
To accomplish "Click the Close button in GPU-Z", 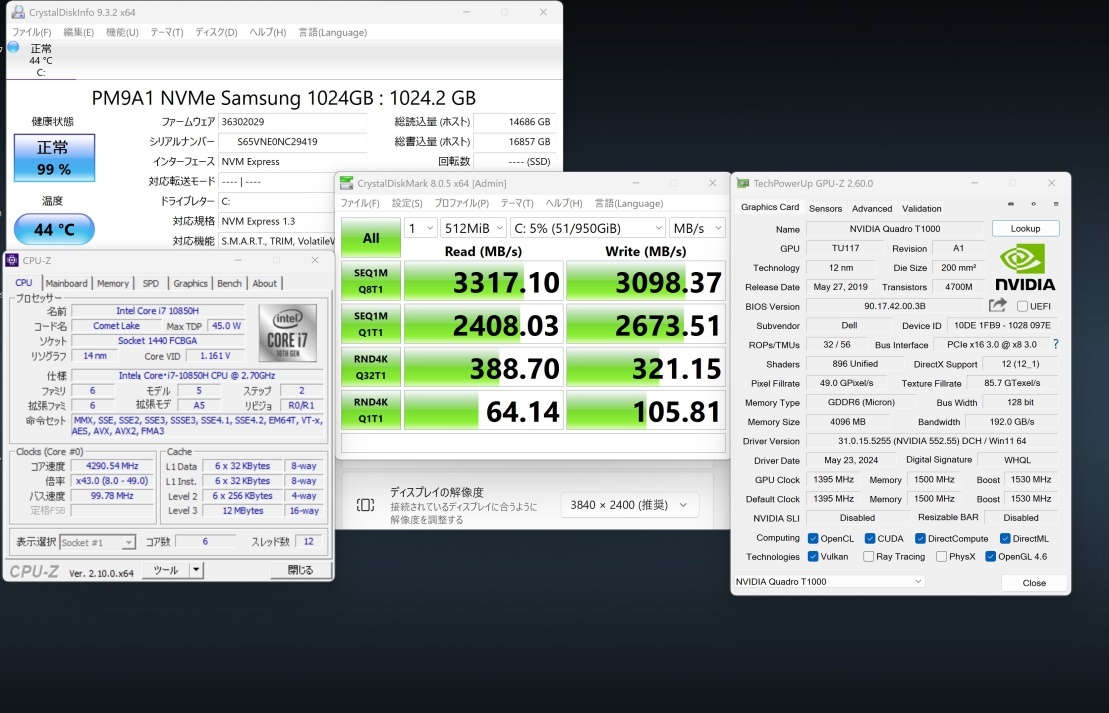I will (x=1034, y=583).
